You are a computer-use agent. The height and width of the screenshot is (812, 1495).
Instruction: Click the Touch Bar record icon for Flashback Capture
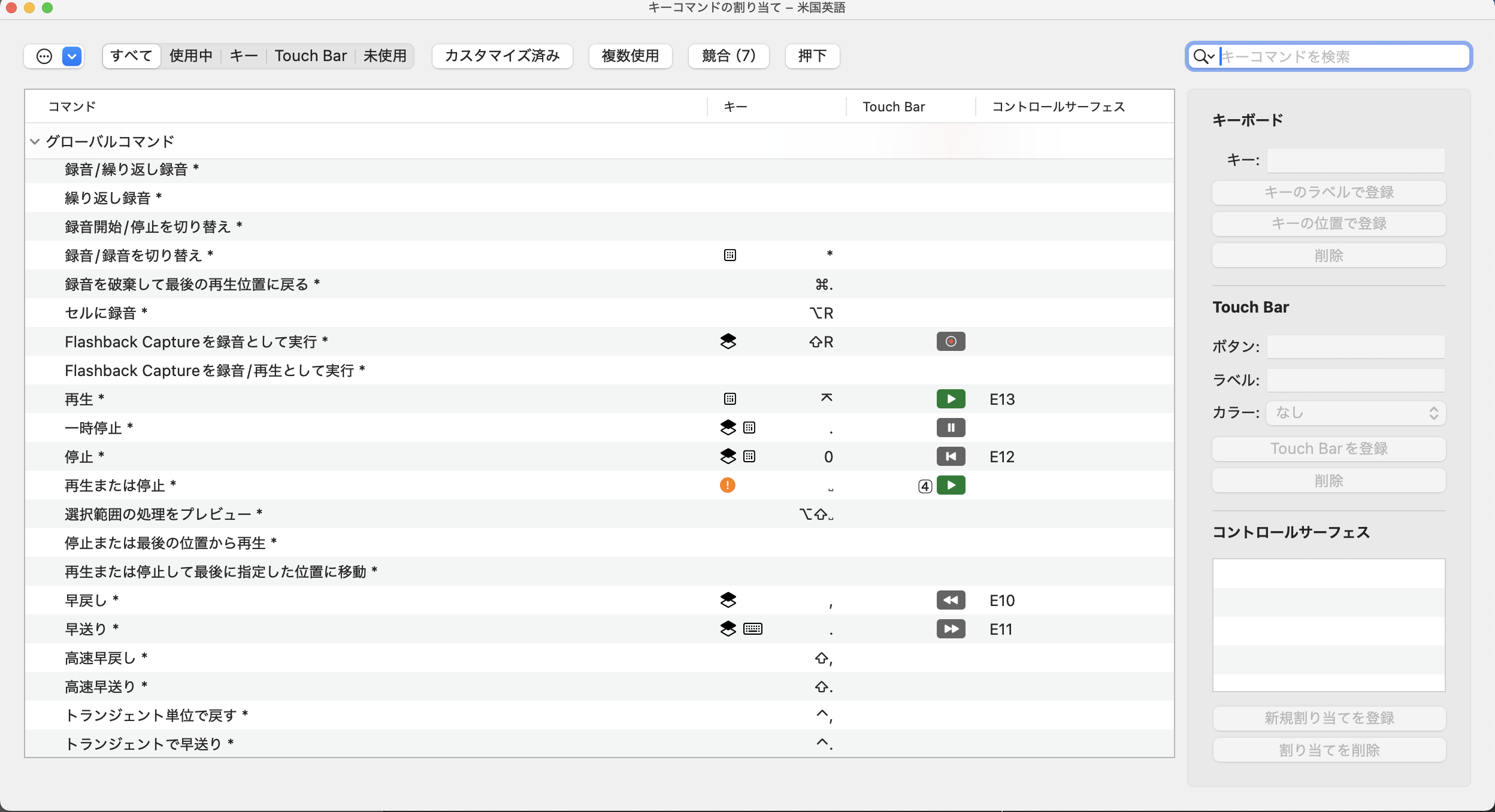(x=951, y=341)
